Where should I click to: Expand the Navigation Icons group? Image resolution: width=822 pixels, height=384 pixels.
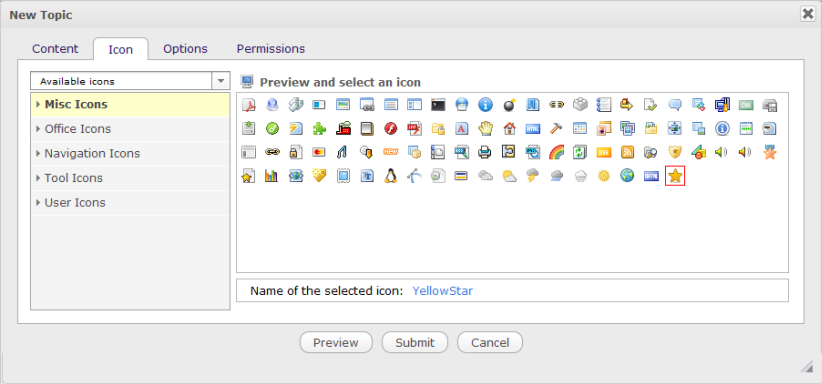click(130, 154)
